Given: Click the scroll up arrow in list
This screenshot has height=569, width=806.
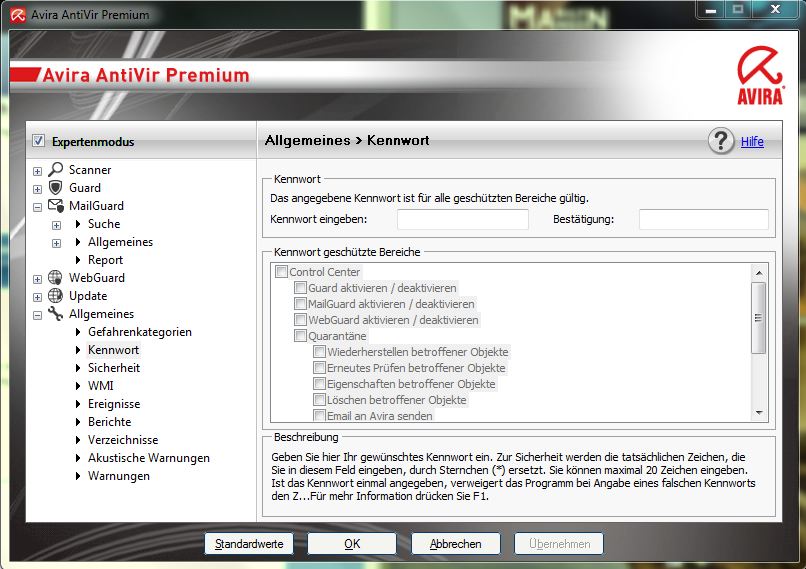Looking at the screenshot, I should coord(759,273).
